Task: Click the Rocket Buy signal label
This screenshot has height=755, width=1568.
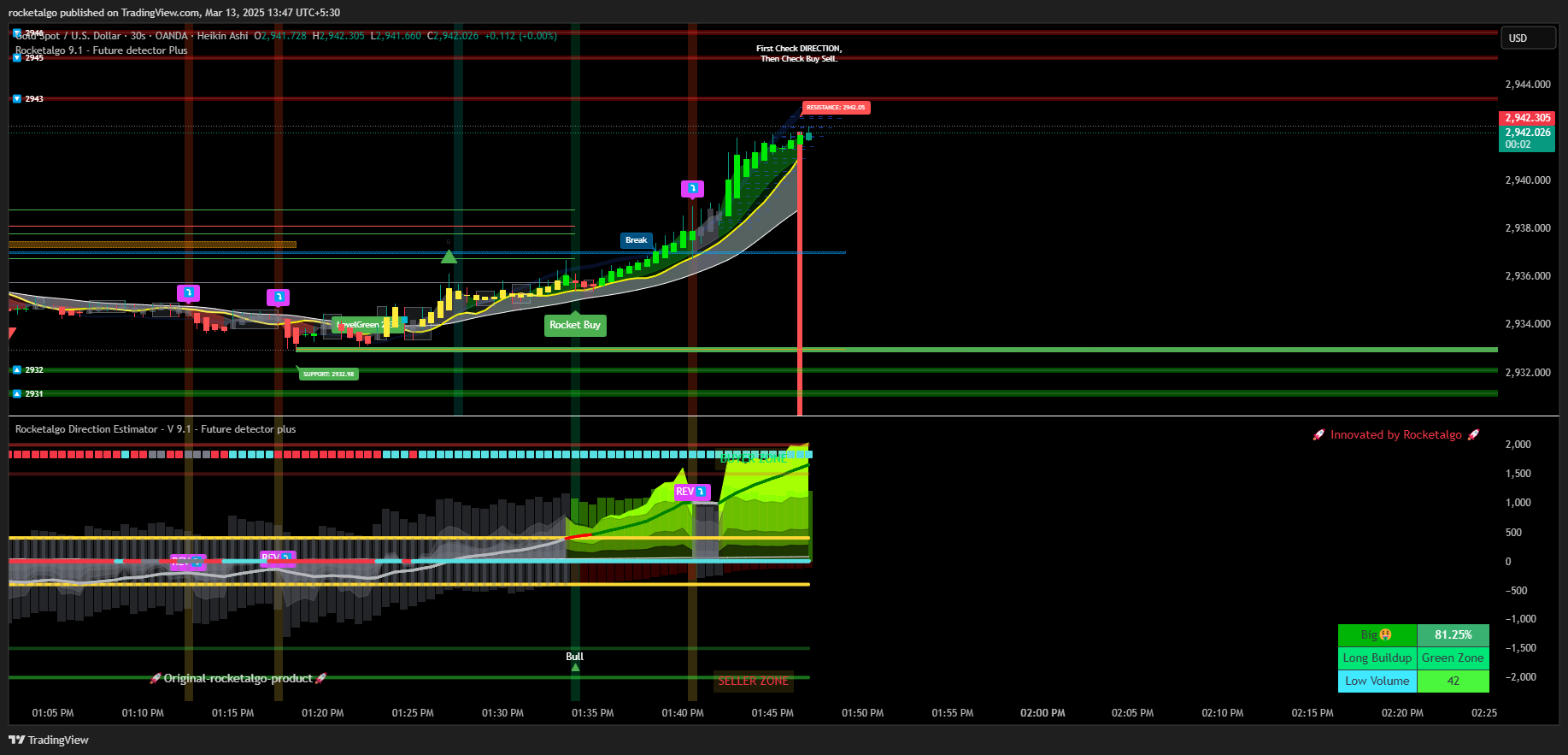Action: coord(575,325)
